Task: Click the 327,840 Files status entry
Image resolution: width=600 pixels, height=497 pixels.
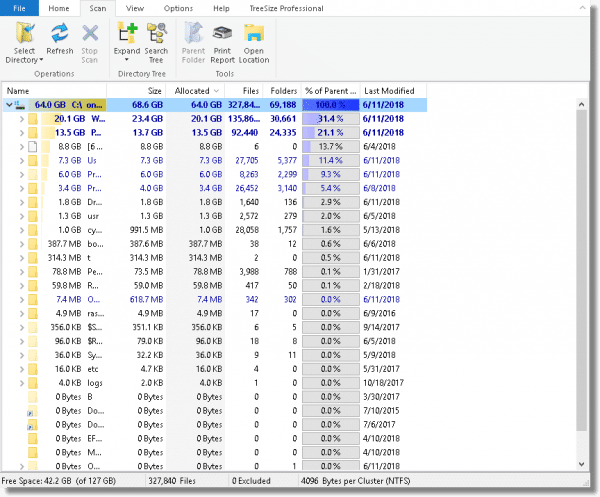Action: 172,481
